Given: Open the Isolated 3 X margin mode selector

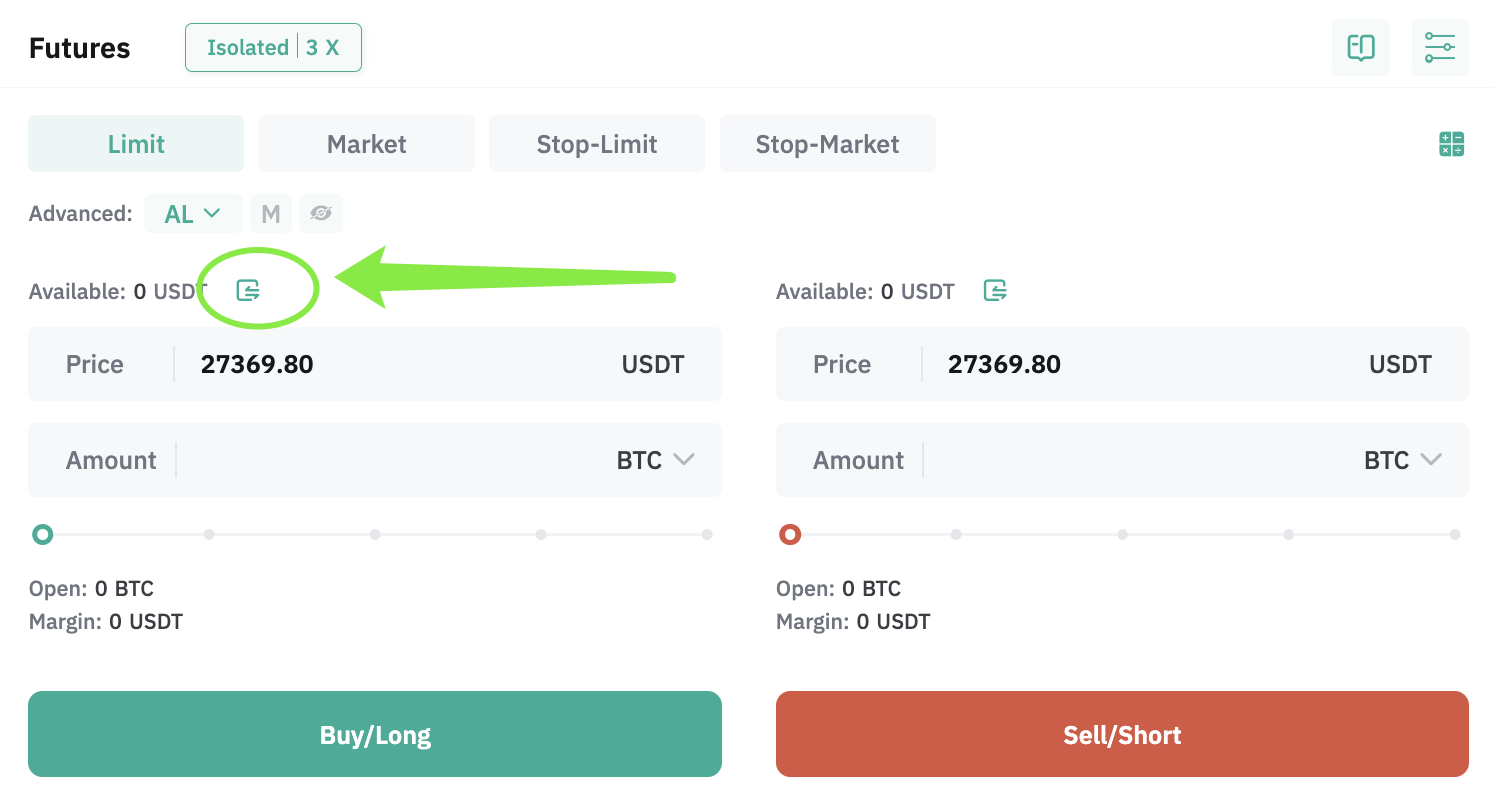Looking at the screenshot, I should tap(273, 47).
